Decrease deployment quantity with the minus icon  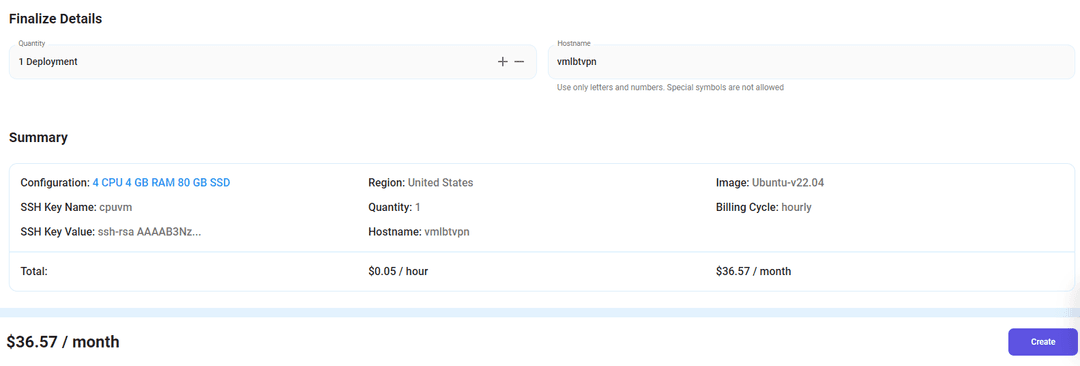(x=519, y=62)
